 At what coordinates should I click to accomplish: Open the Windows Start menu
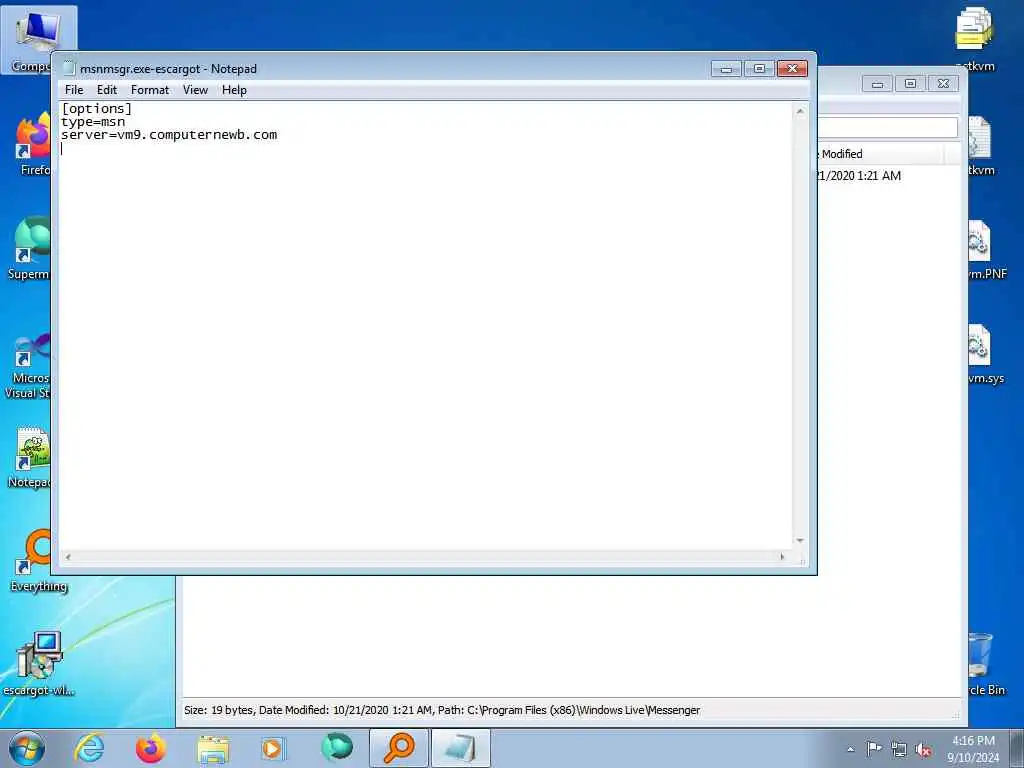pos(27,748)
